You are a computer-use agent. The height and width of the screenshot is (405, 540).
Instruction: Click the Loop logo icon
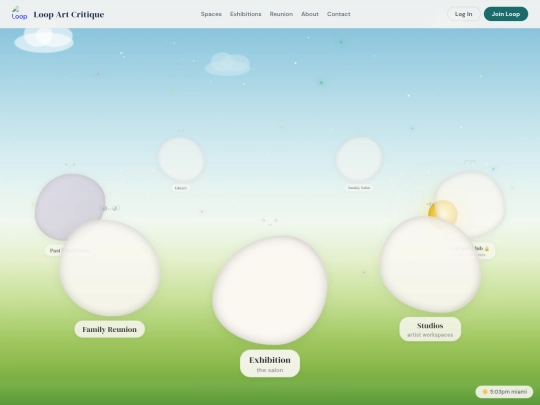click(19, 14)
